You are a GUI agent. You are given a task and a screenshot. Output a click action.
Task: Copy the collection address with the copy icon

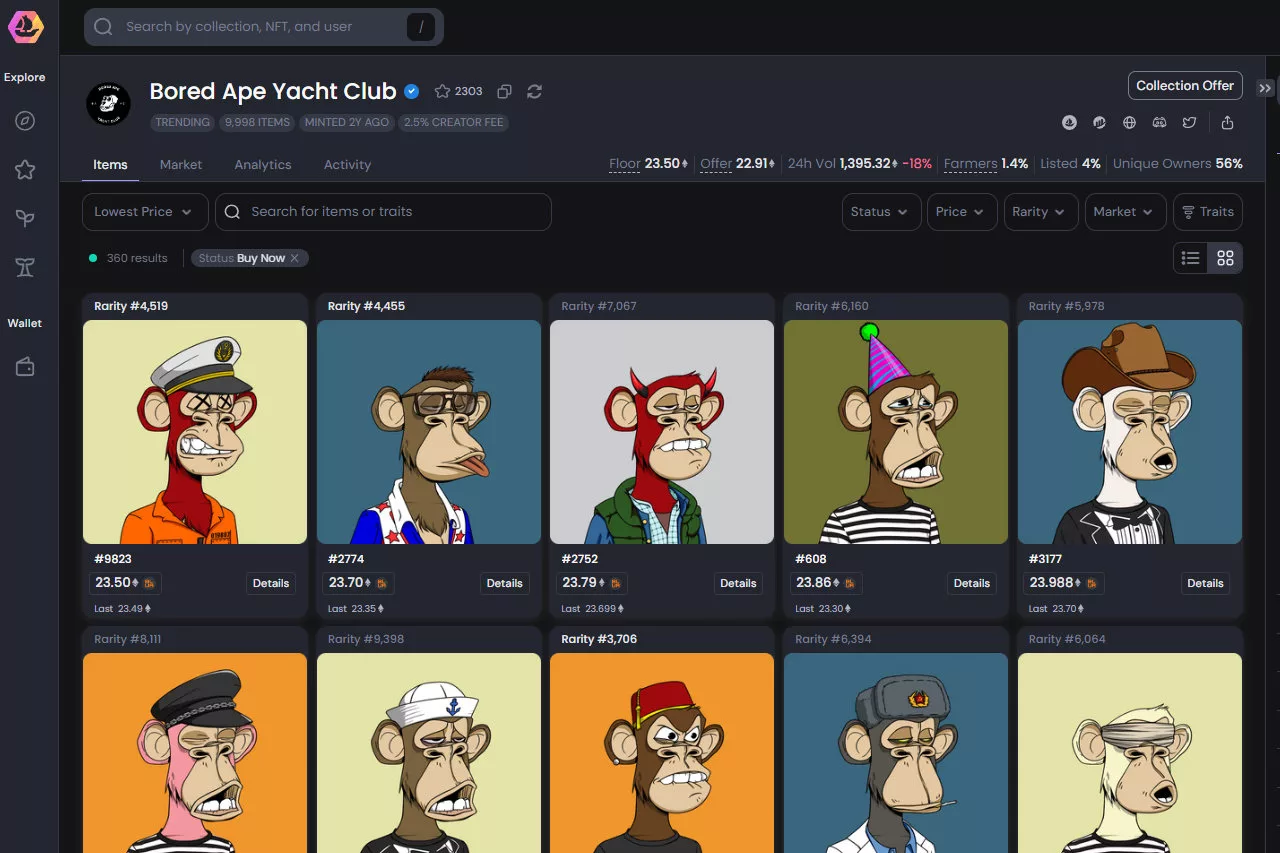pyautogui.click(x=504, y=91)
